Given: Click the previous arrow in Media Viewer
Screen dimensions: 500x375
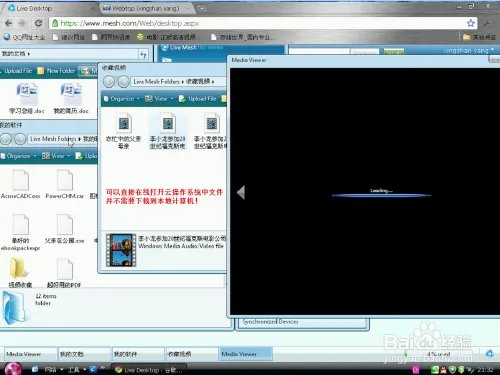Looking at the screenshot, I should [241, 192].
